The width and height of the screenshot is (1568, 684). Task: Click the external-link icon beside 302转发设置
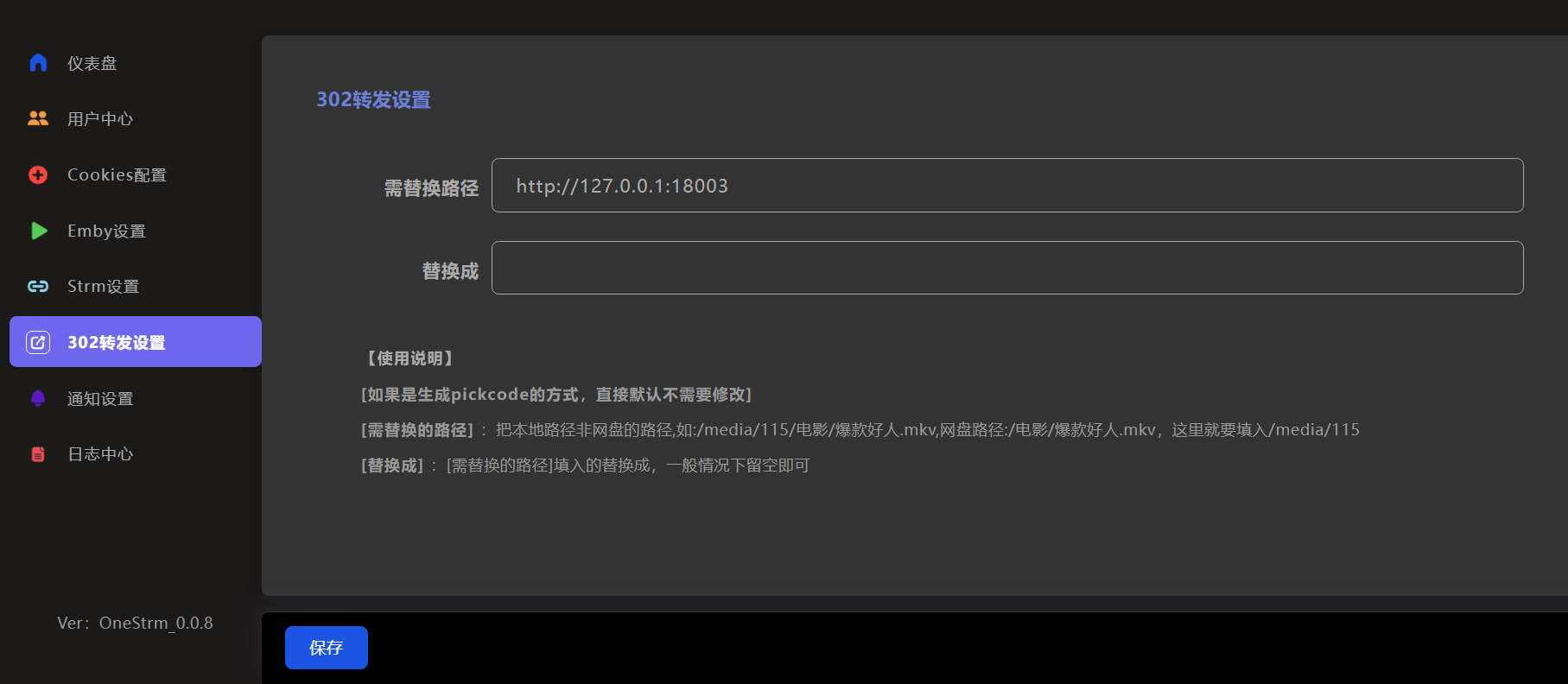[x=38, y=342]
